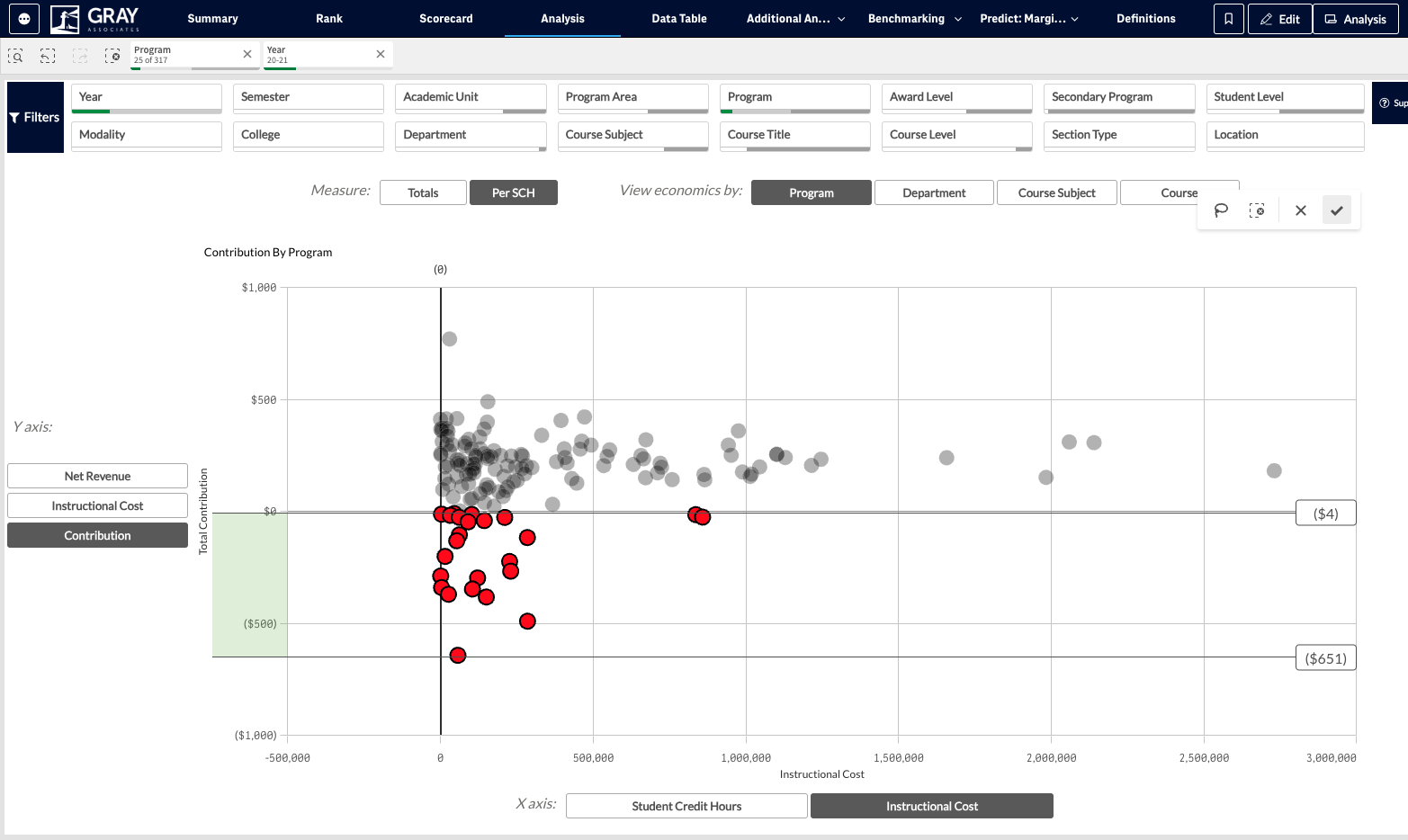Cancel chart selection with X icon
This screenshot has height=840, width=1408.
(x=1300, y=210)
